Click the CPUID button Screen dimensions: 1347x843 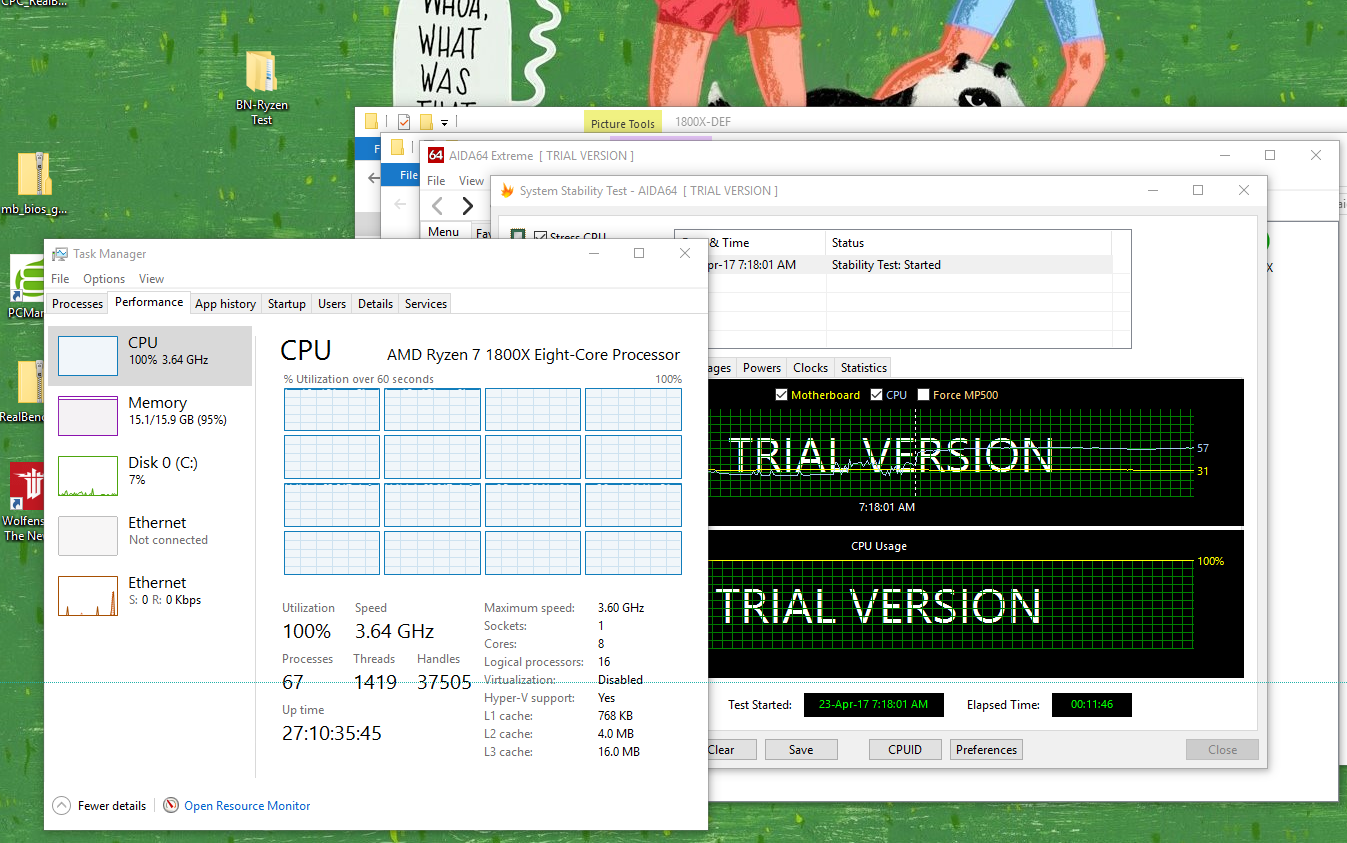pyautogui.click(x=905, y=750)
